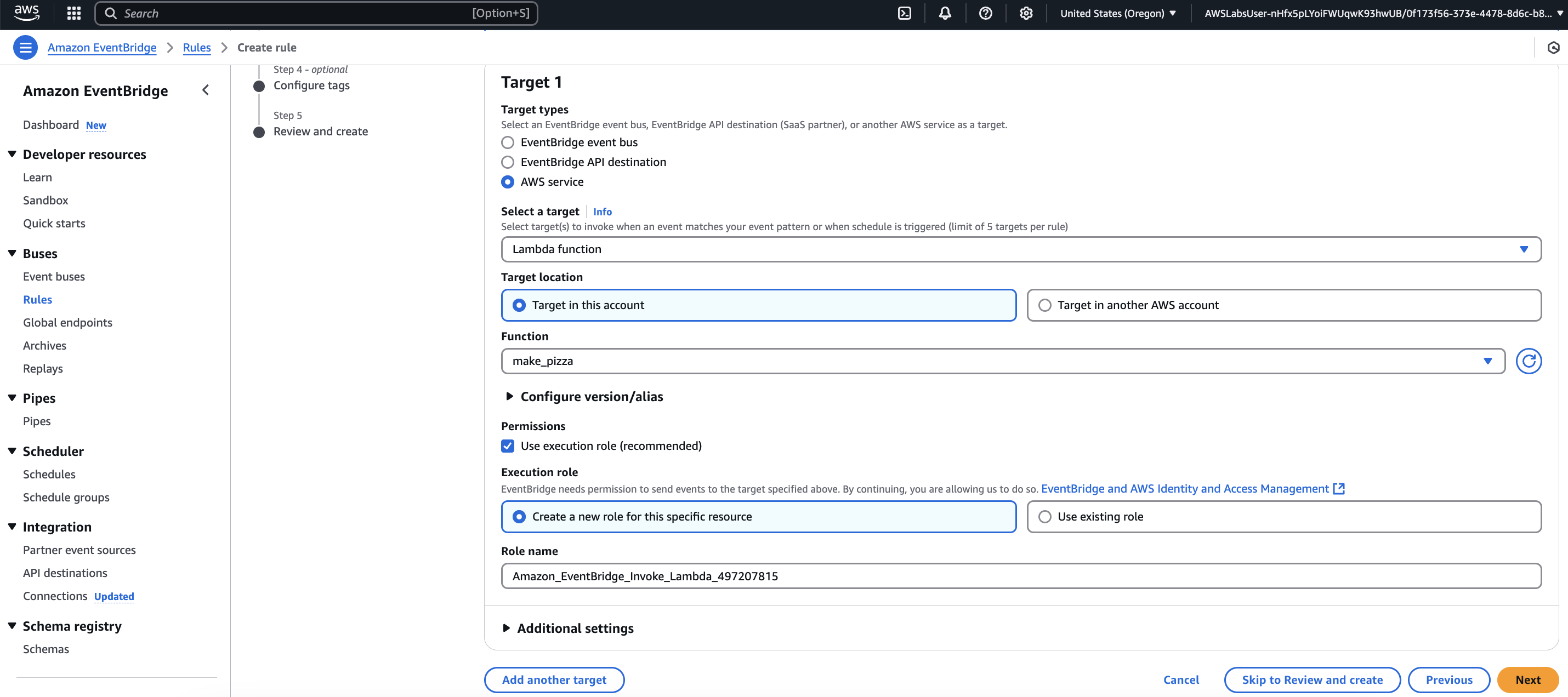Open Schedules in sidebar
This screenshot has height=697, width=1568.
pos(49,475)
